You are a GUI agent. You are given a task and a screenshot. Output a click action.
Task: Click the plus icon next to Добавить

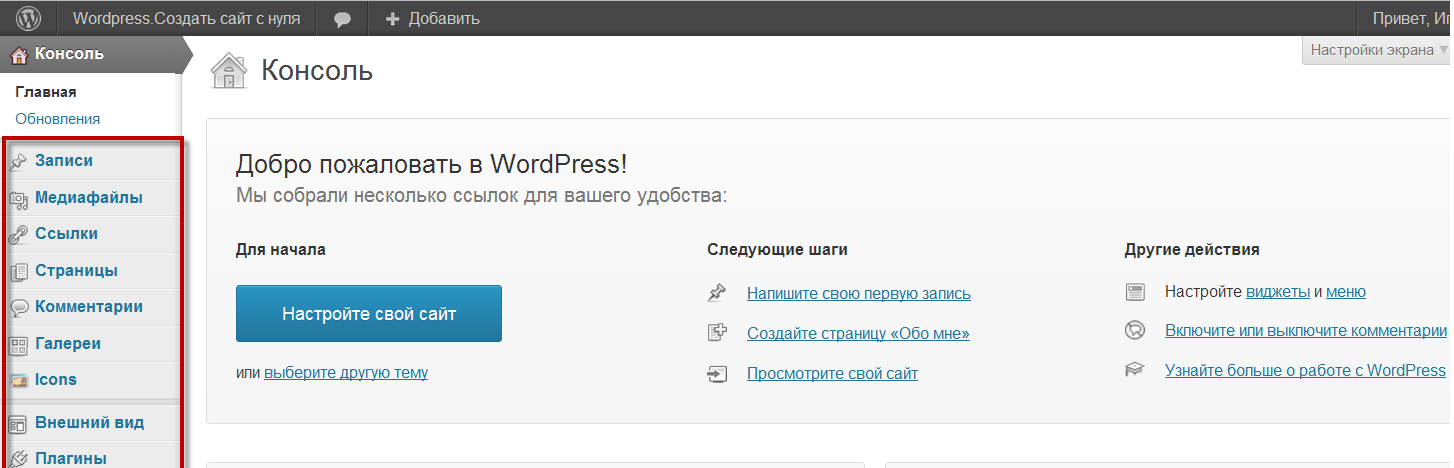(393, 18)
